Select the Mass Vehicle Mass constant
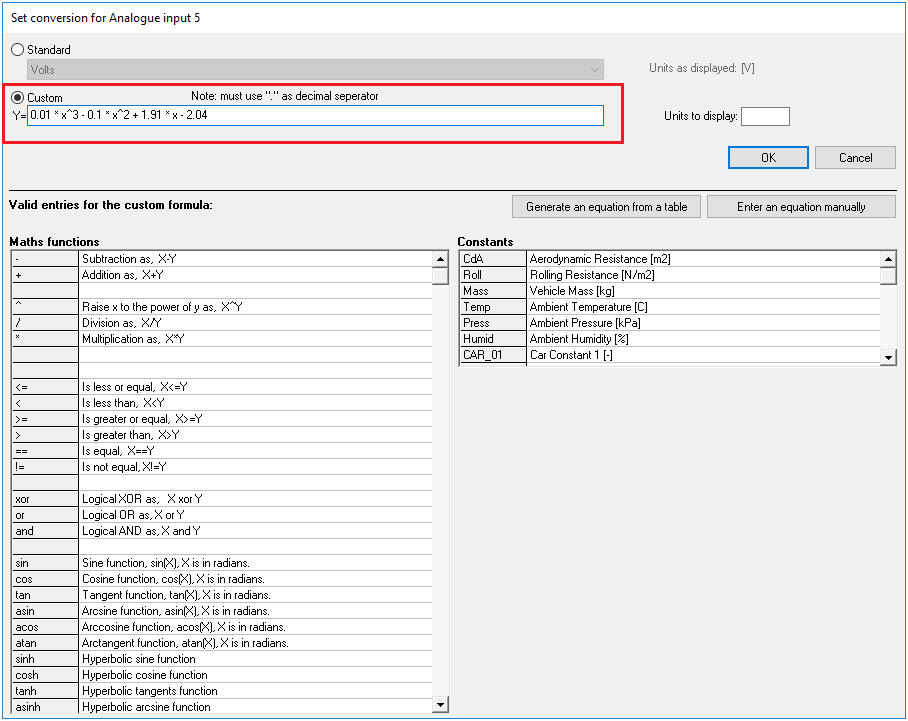 click(x=668, y=291)
